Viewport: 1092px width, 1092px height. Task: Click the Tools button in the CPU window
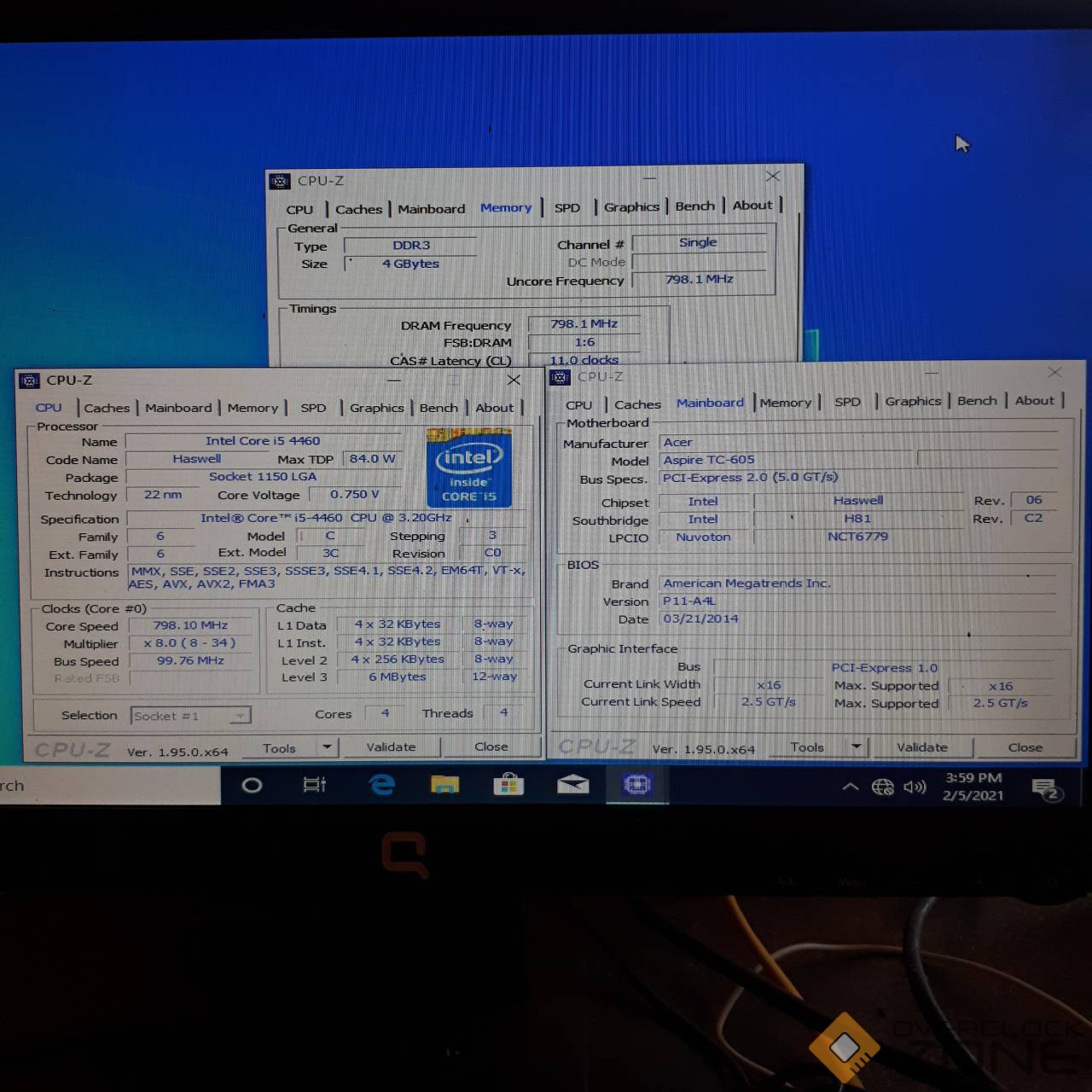[279, 748]
